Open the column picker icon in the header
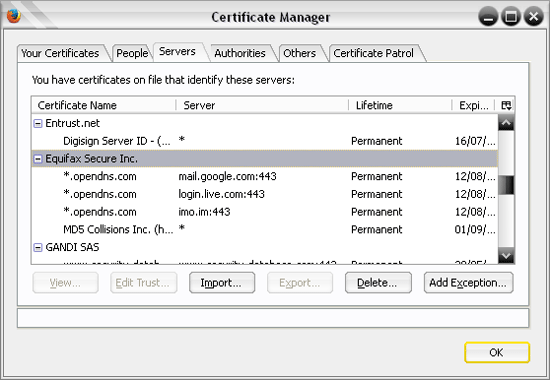 pyautogui.click(x=506, y=105)
